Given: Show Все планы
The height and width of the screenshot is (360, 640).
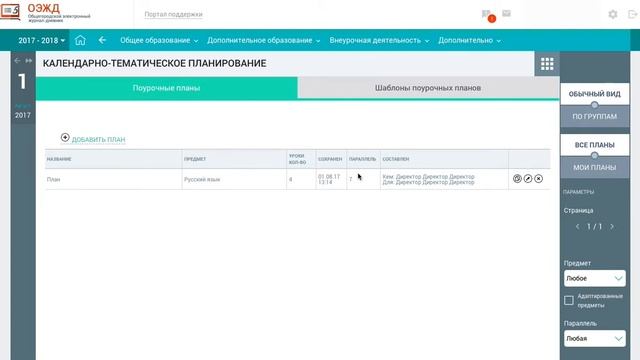Looking at the screenshot, I should (x=594, y=145).
